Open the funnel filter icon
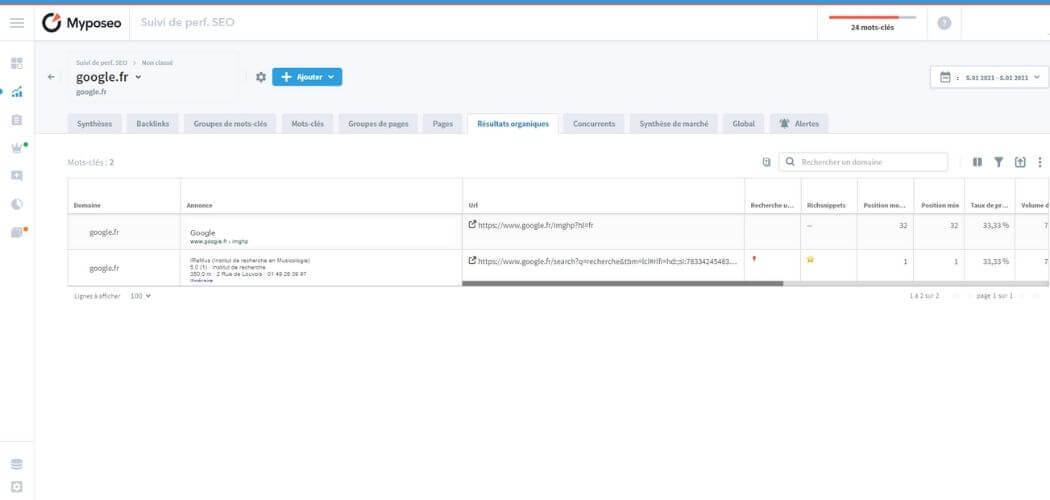The image size is (1050, 500). (x=998, y=162)
